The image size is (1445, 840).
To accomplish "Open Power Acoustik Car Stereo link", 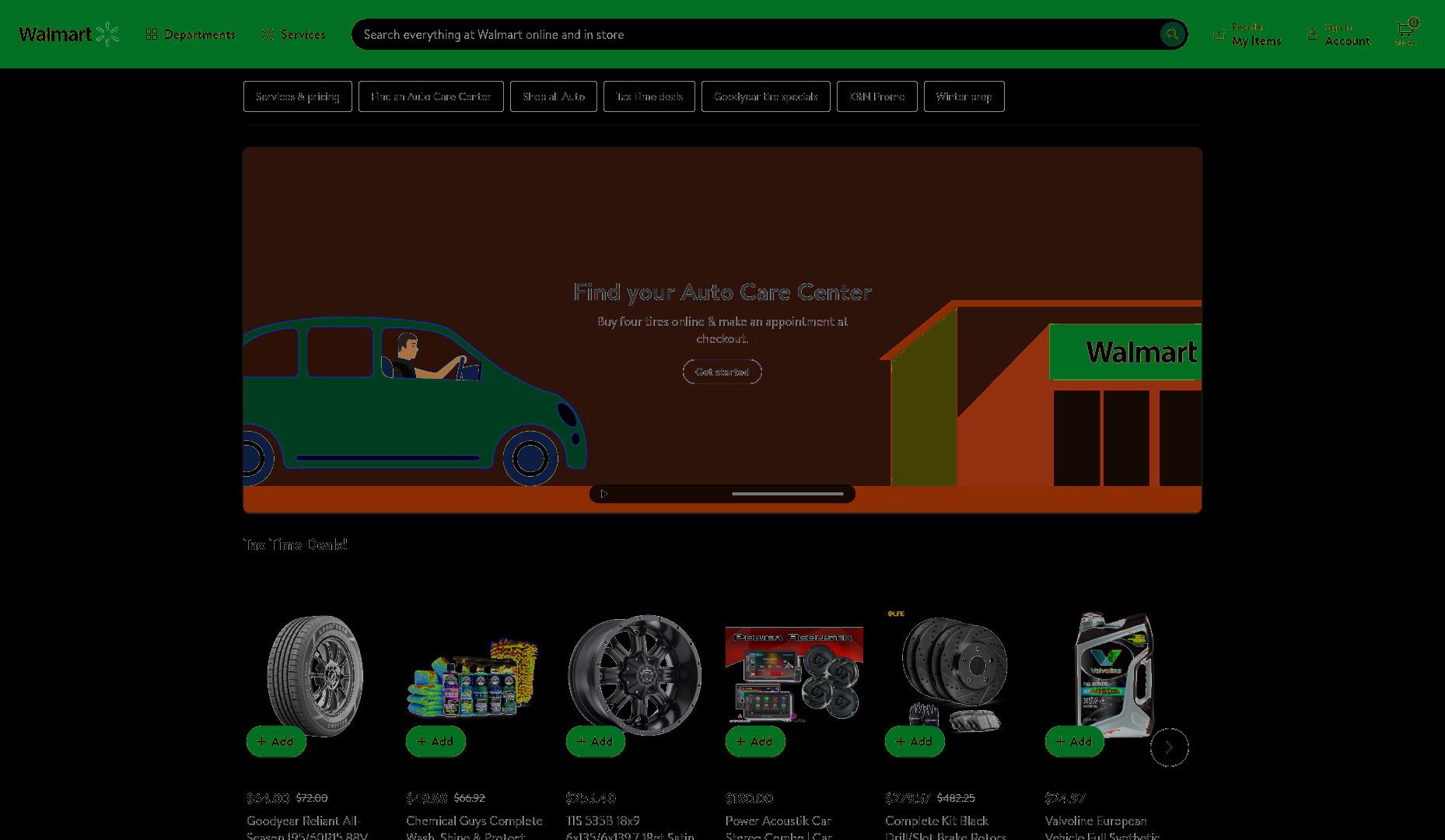I will pos(779,828).
